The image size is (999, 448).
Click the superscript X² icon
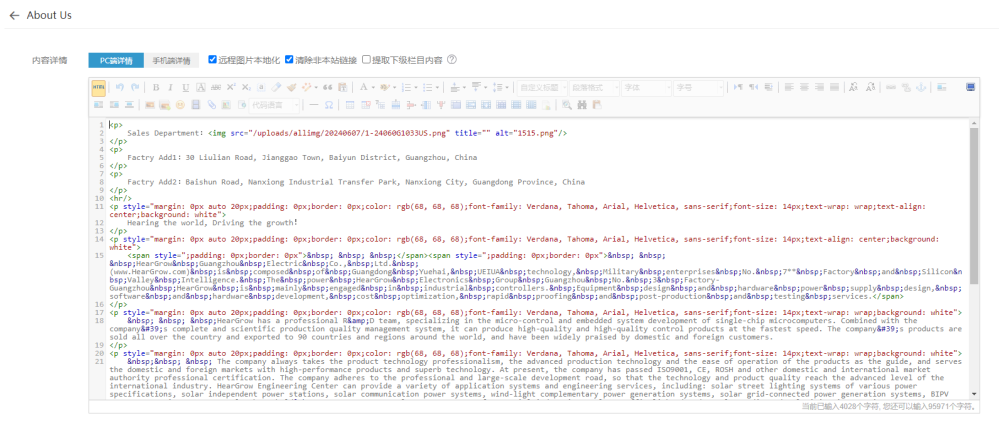(x=231, y=87)
